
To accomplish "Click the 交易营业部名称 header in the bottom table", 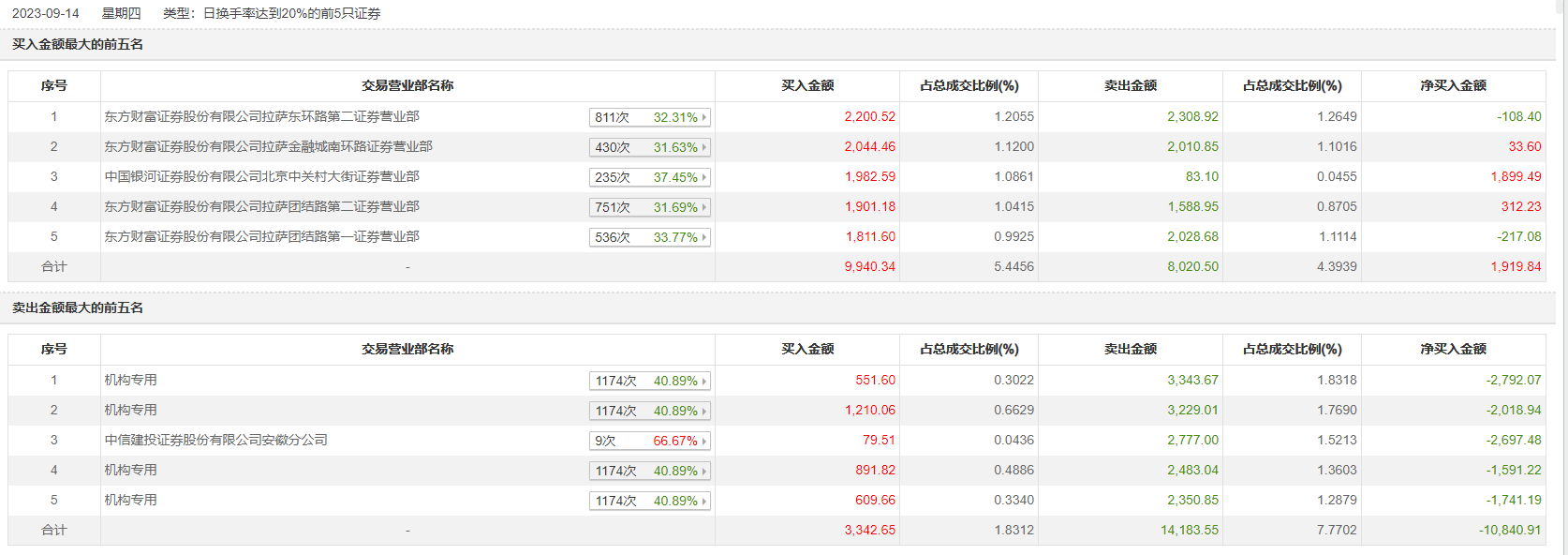I will pos(407,350).
